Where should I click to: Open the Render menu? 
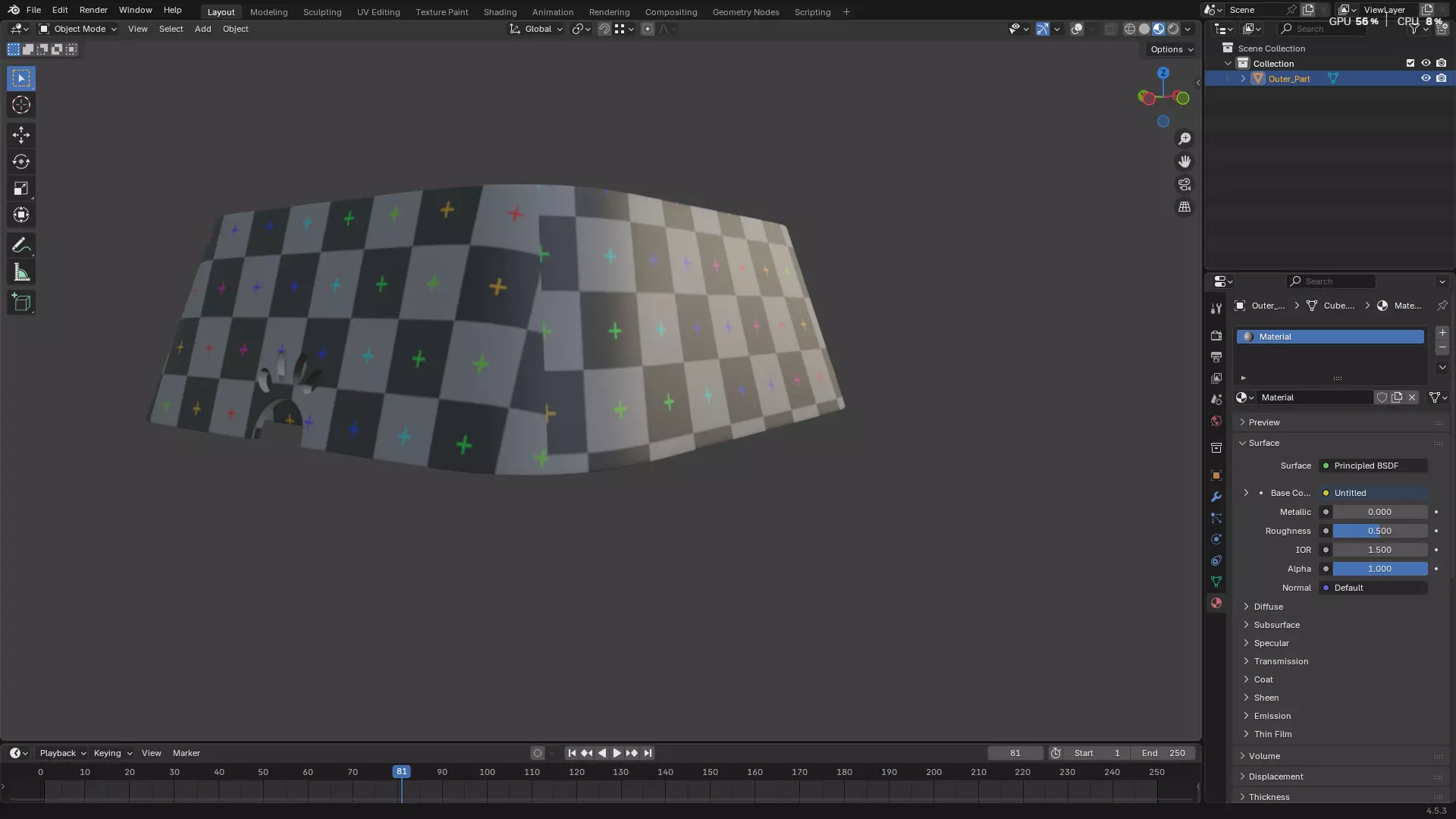[x=93, y=10]
